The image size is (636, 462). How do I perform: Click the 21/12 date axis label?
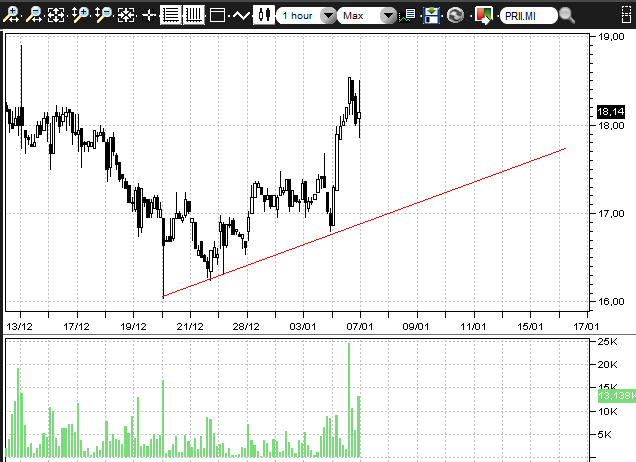coord(190,326)
